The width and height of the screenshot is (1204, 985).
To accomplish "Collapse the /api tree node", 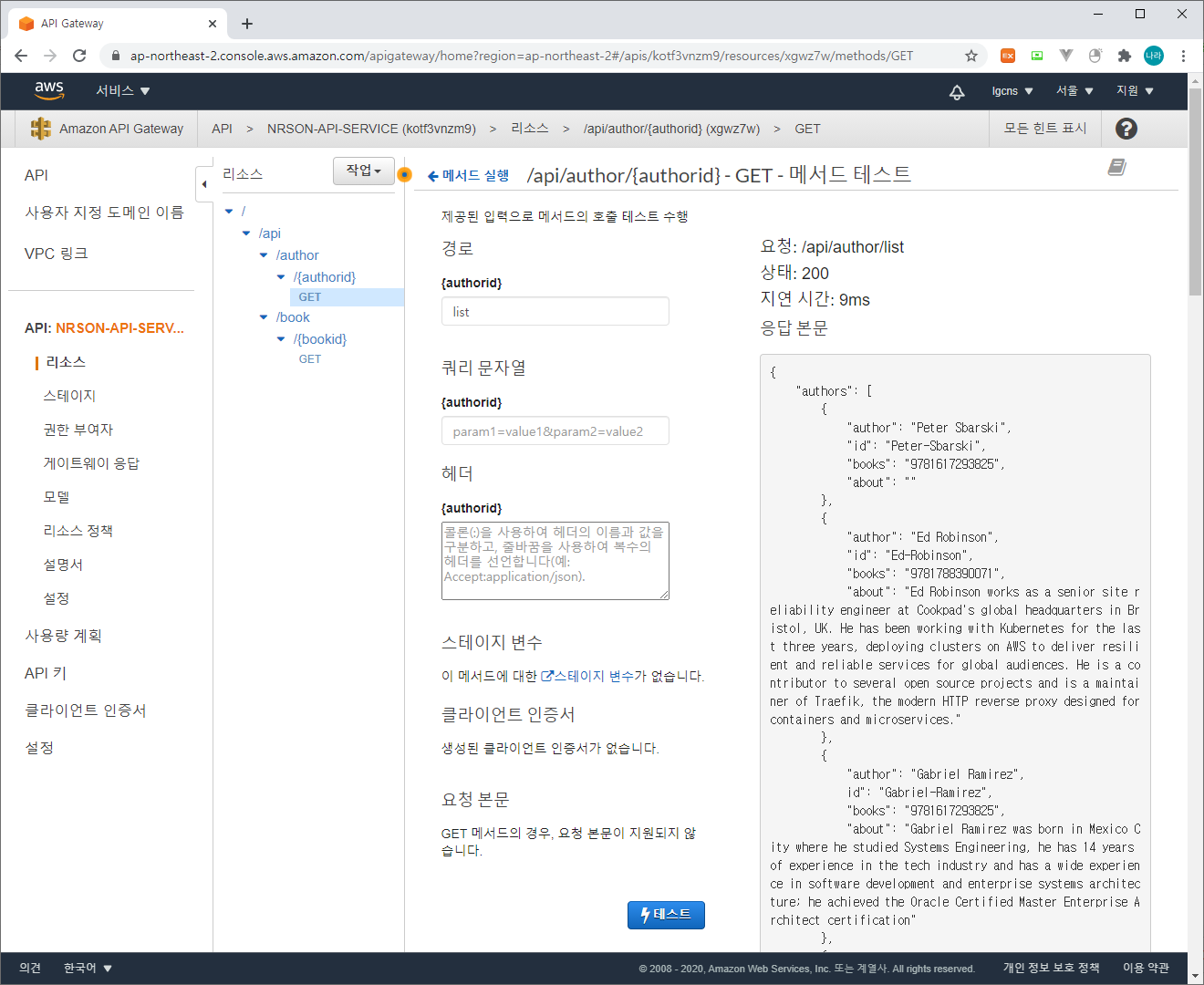I will click(246, 233).
